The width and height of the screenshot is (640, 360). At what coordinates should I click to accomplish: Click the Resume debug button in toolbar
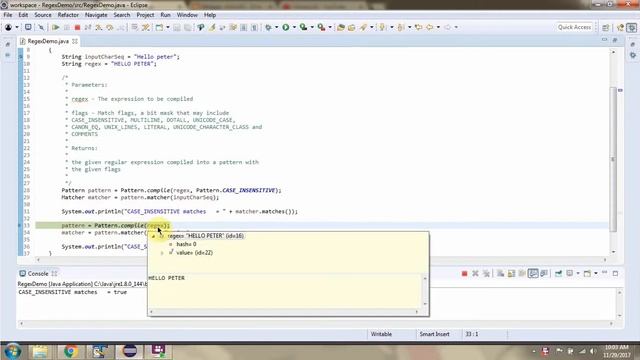[56, 27]
